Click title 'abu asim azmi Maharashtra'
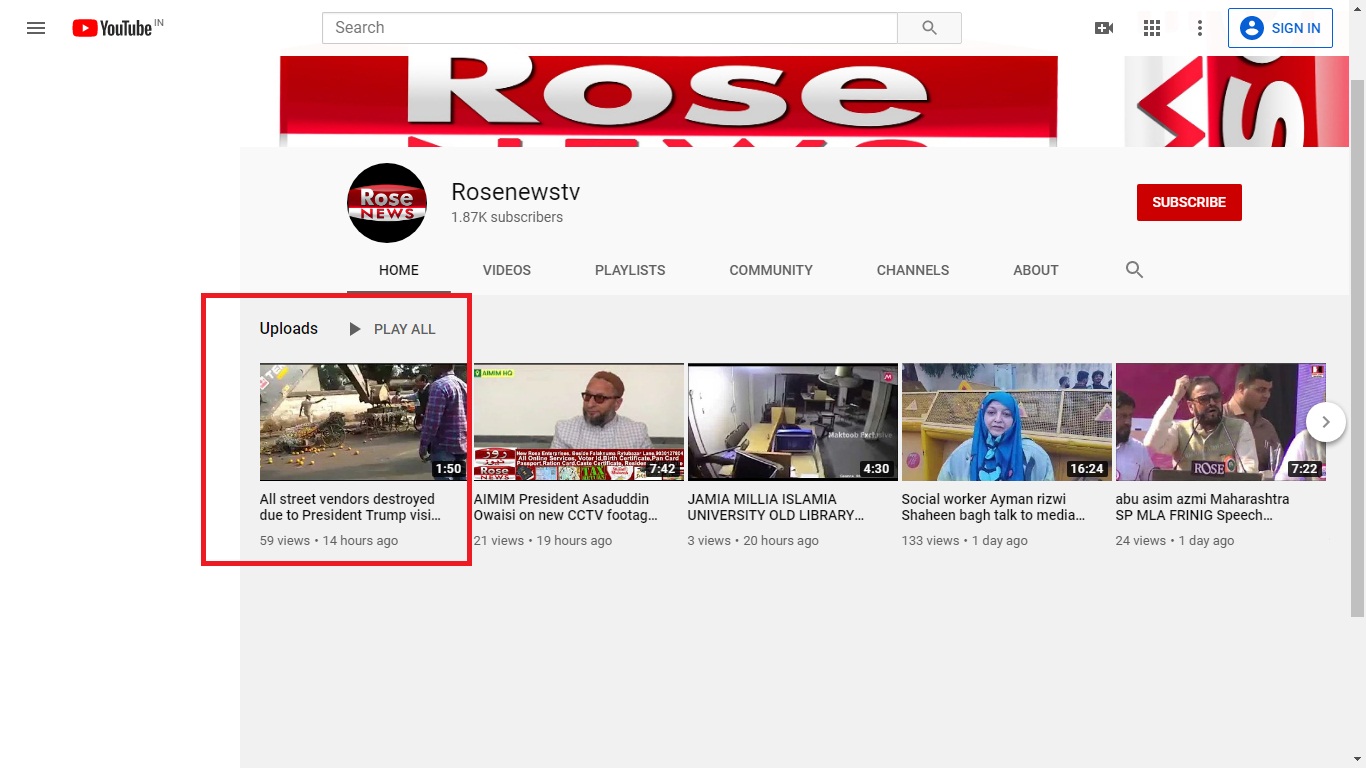This screenshot has width=1366, height=768. click(1203, 507)
